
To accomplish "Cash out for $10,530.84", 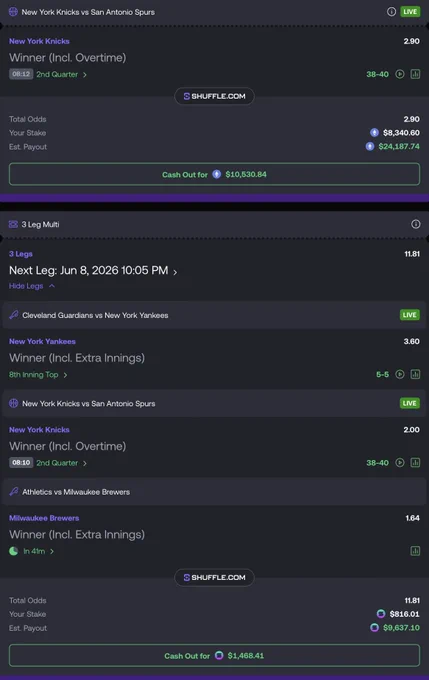I will (214, 174).
